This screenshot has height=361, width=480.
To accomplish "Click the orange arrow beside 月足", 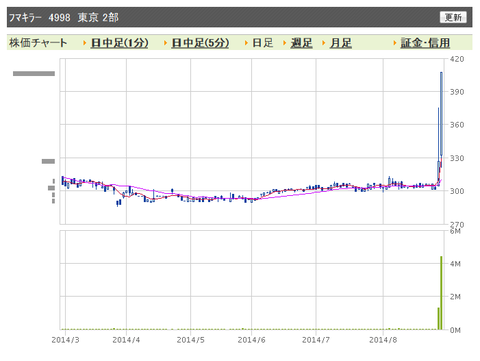I will (324, 43).
